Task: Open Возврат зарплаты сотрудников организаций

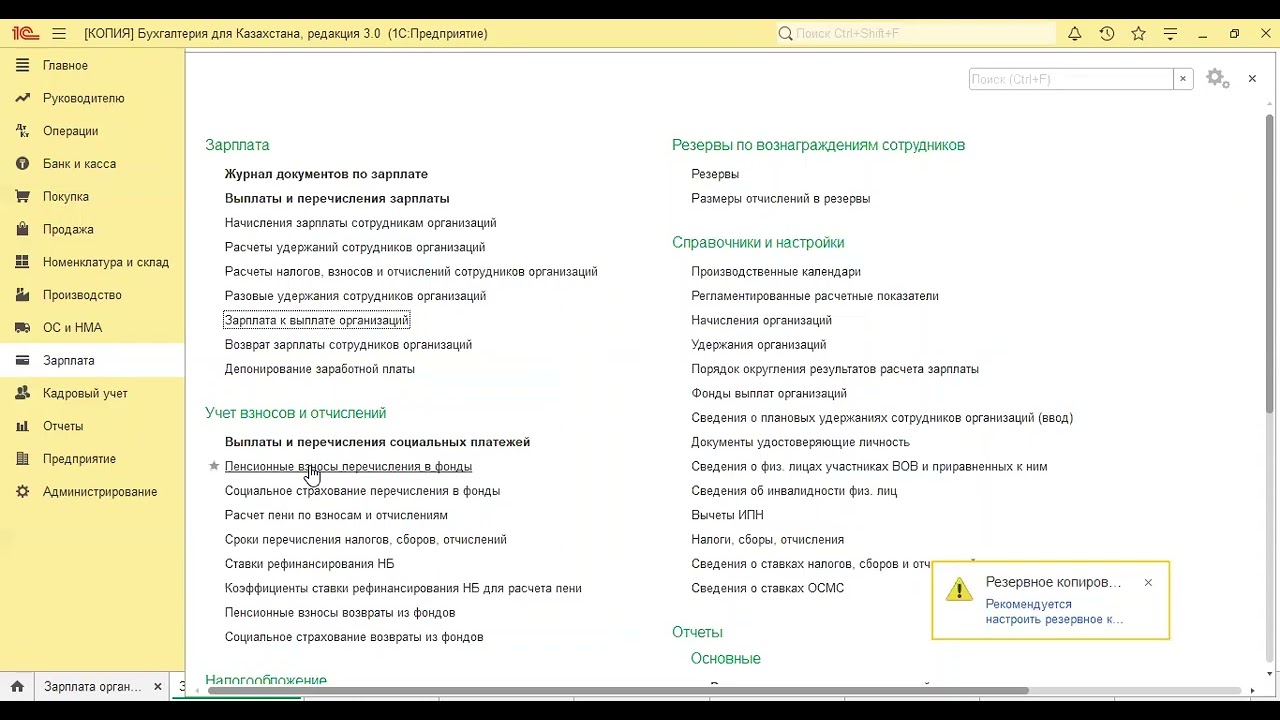Action: pyautogui.click(x=348, y=345)
